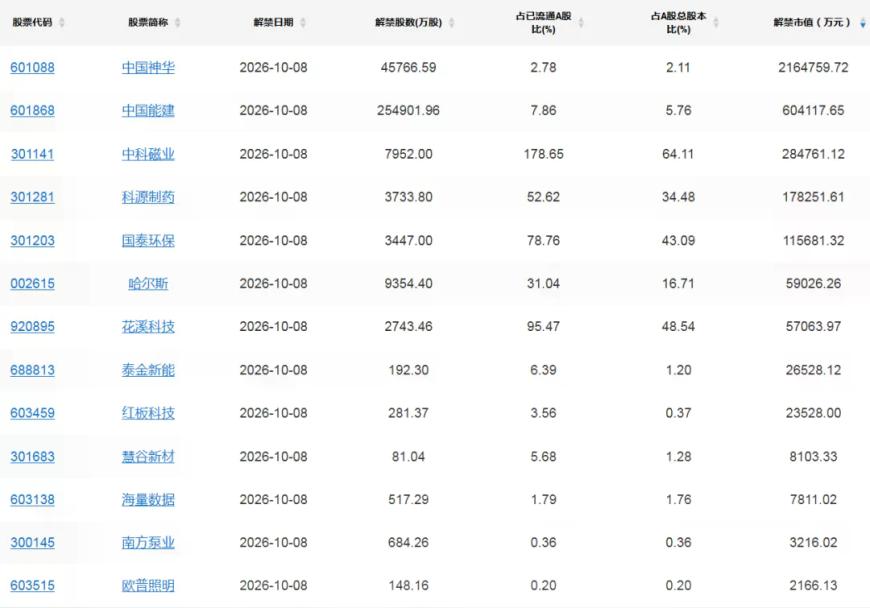Open 科源制药 stock page
870x608 pixels.
point(148,197)
